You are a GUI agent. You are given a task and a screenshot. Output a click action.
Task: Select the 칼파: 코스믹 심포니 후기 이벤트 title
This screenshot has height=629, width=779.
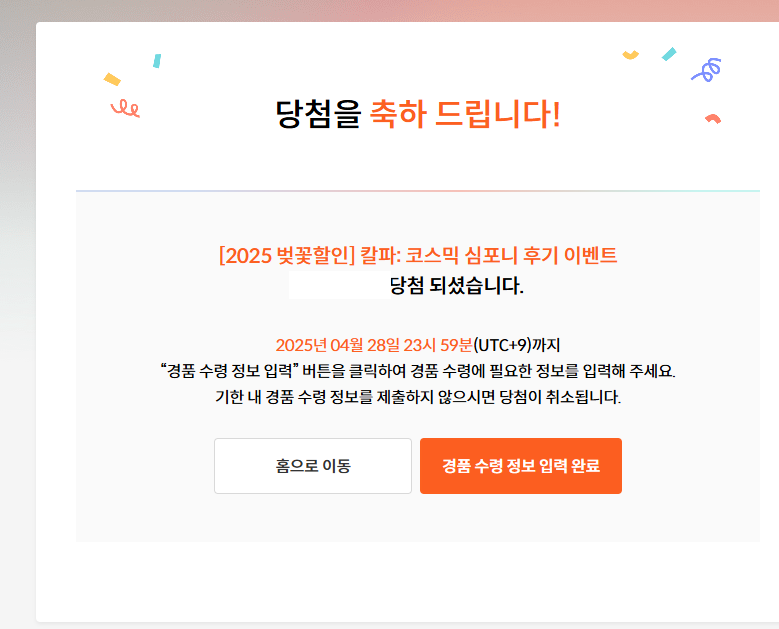click(x=488, y=255)
